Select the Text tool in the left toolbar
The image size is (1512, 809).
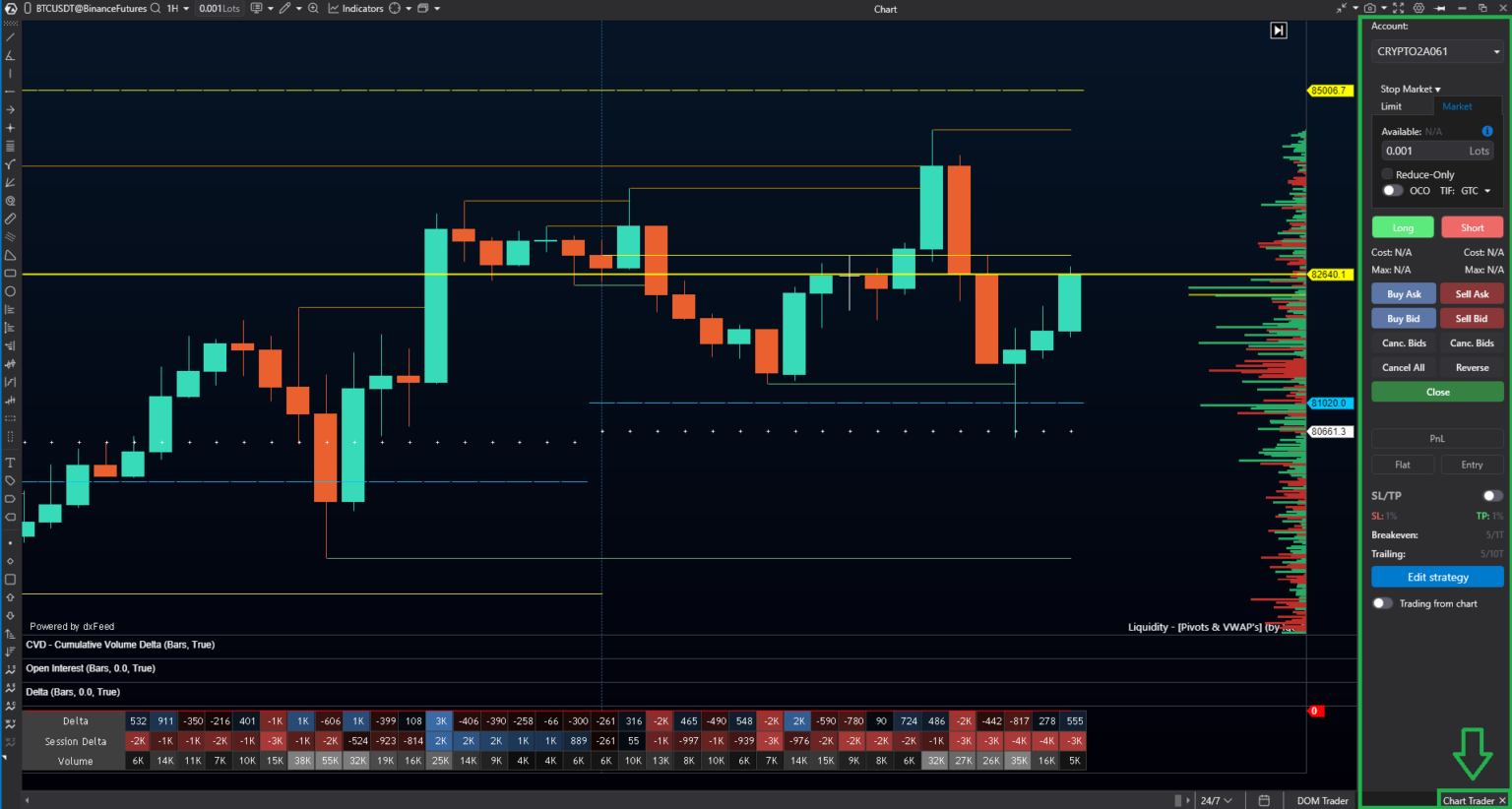[10, 462]
